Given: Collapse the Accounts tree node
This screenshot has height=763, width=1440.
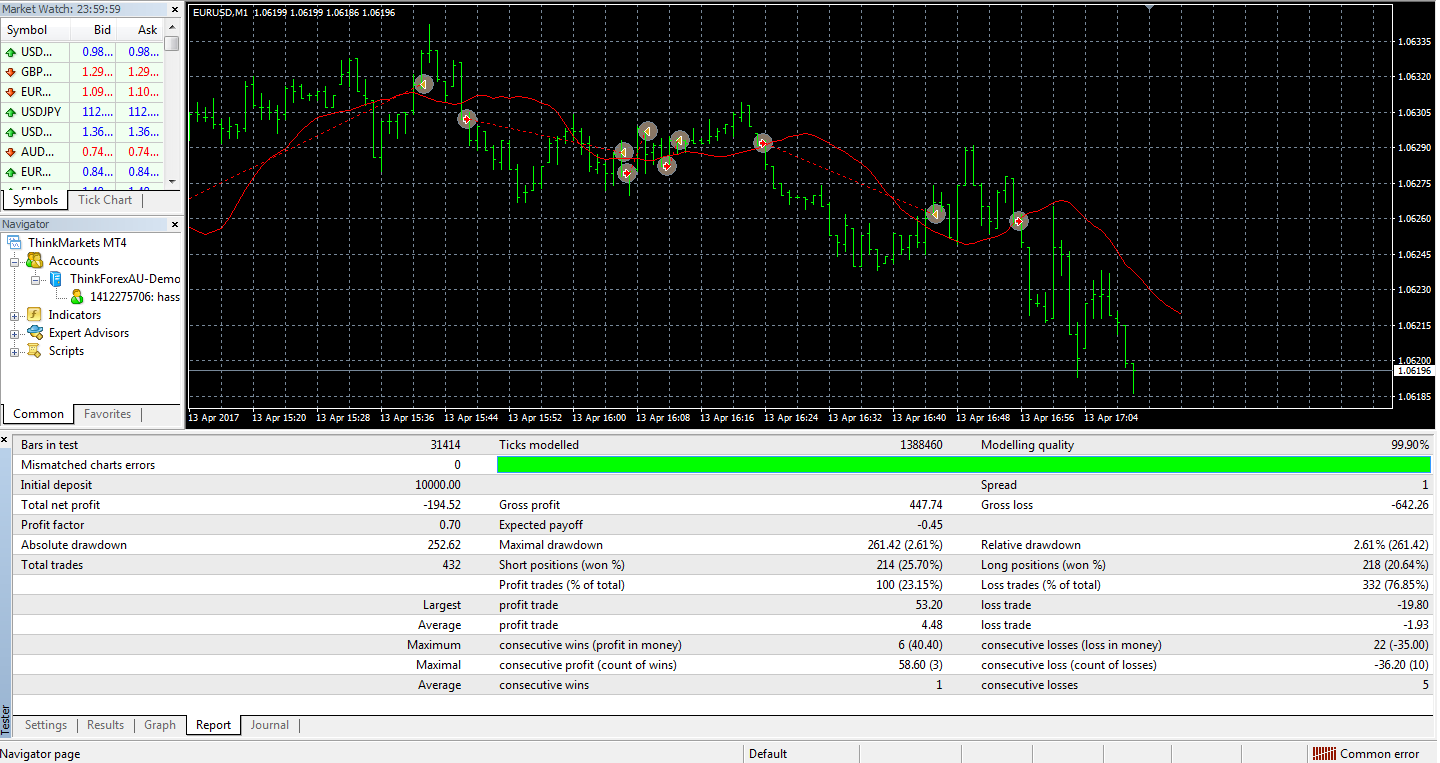Looking at the screenshot, I should (15, 261).
